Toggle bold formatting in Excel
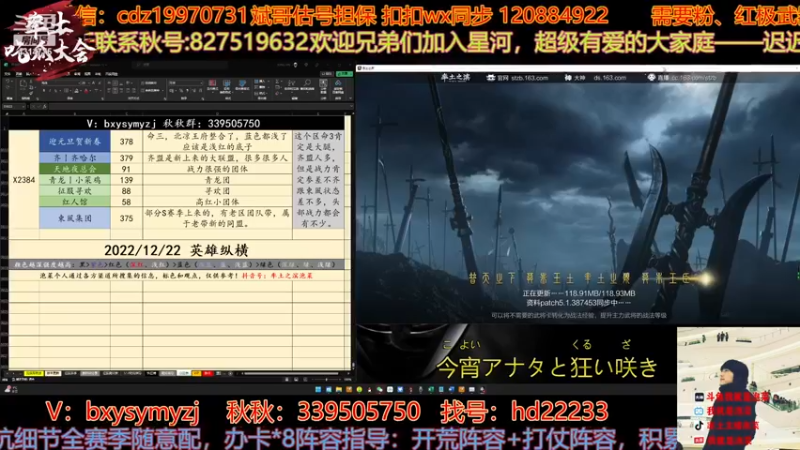 [x=44, y=90]
